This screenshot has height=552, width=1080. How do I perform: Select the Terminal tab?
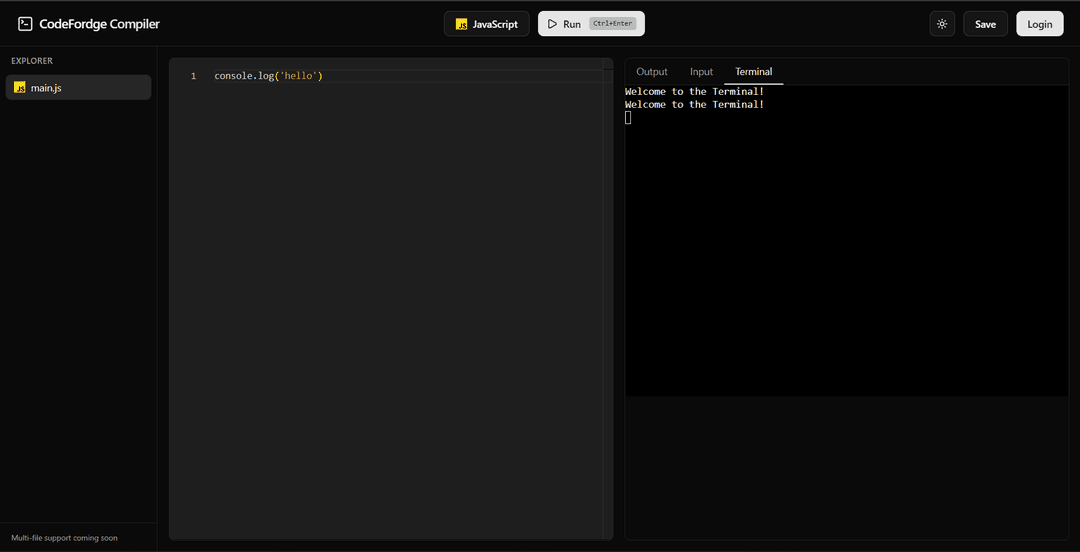click(x=754, y=72)
